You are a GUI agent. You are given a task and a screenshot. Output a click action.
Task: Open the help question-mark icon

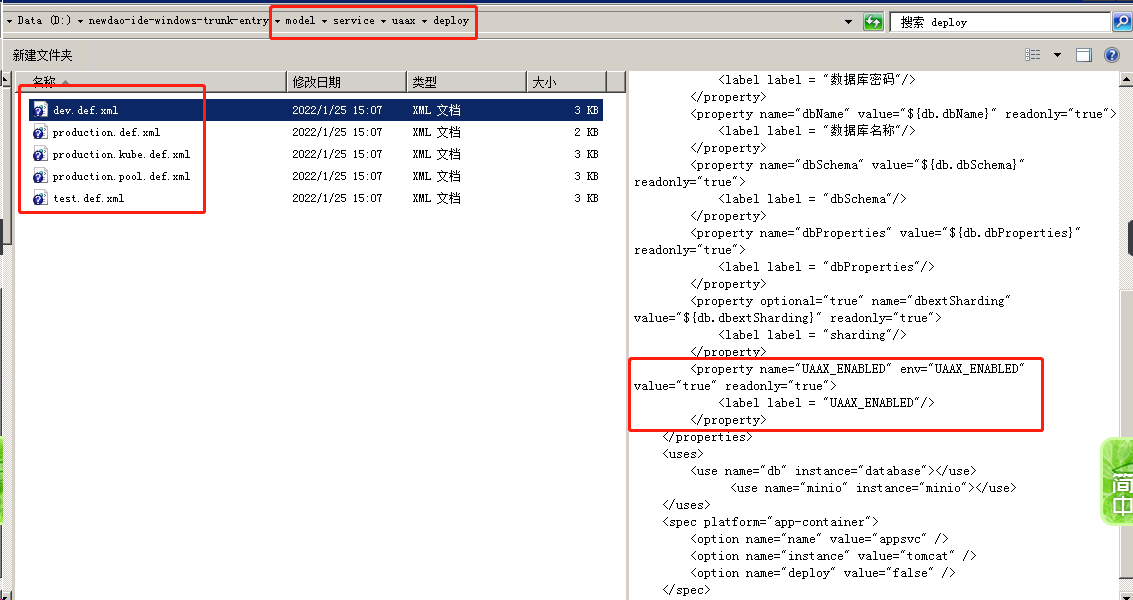1111,55
